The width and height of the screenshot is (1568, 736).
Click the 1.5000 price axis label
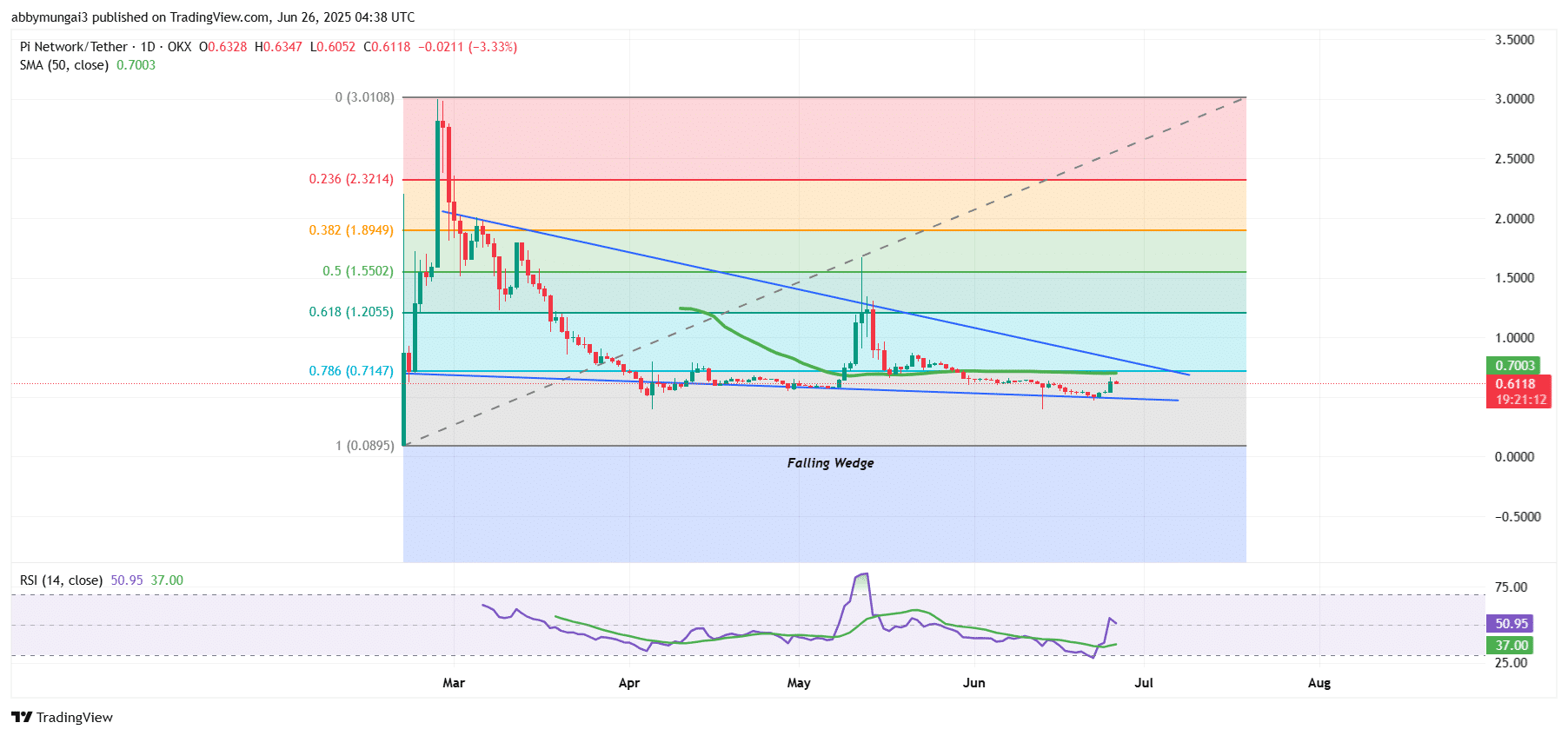click(x=1514, y=278)
